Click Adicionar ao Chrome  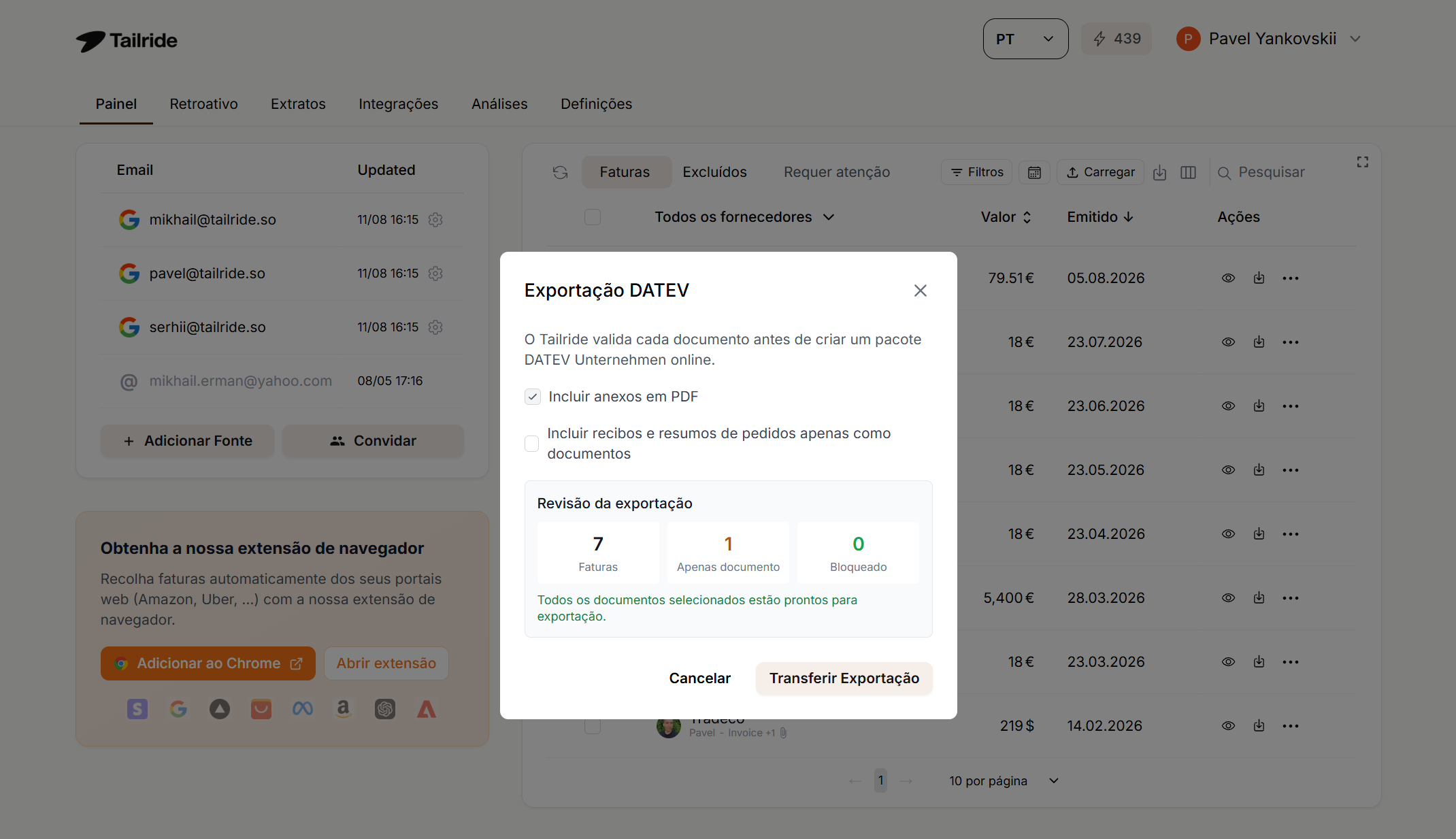[208, 663]
